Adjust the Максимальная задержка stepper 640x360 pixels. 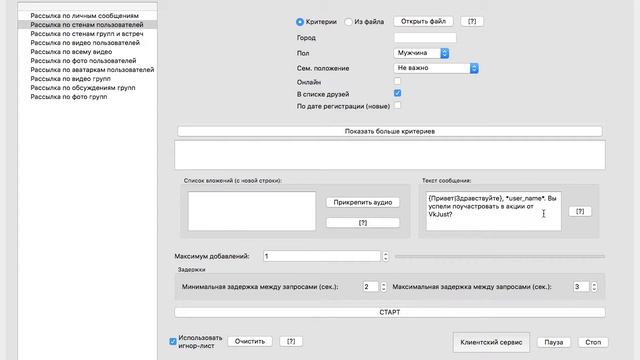[x=594, y=287]
